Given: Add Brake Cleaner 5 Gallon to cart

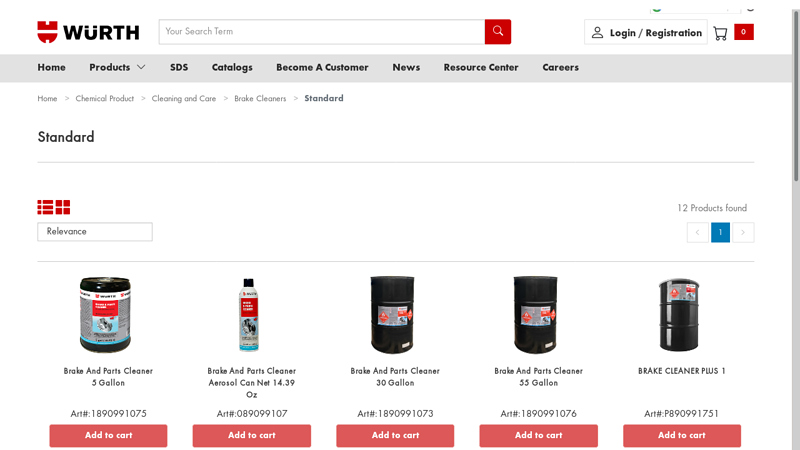Looking at the screenshot, I should 108,436.
